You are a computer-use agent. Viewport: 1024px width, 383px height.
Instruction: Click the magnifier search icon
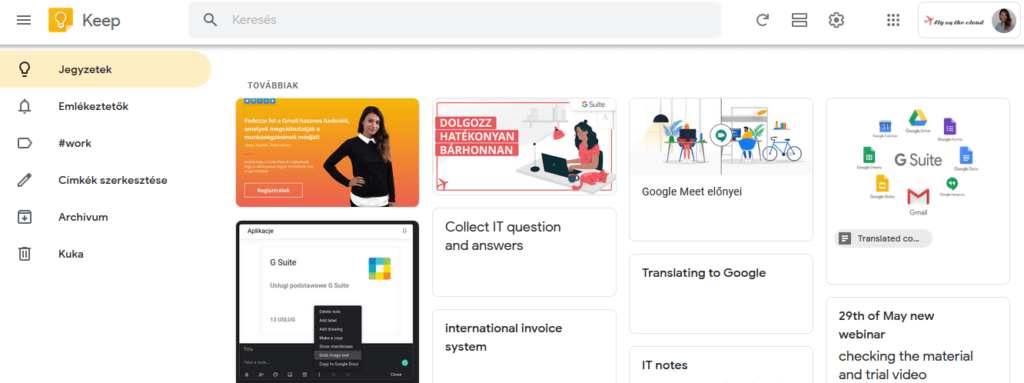[210, 20]
